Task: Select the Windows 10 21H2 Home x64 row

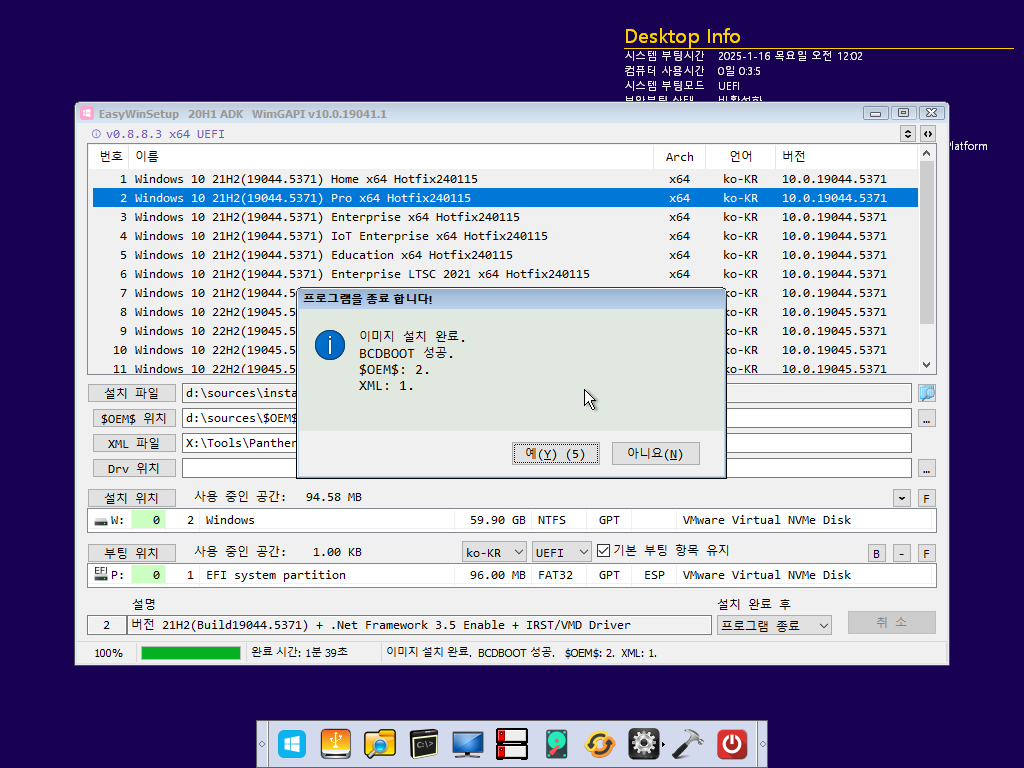Action: [505, 179]
